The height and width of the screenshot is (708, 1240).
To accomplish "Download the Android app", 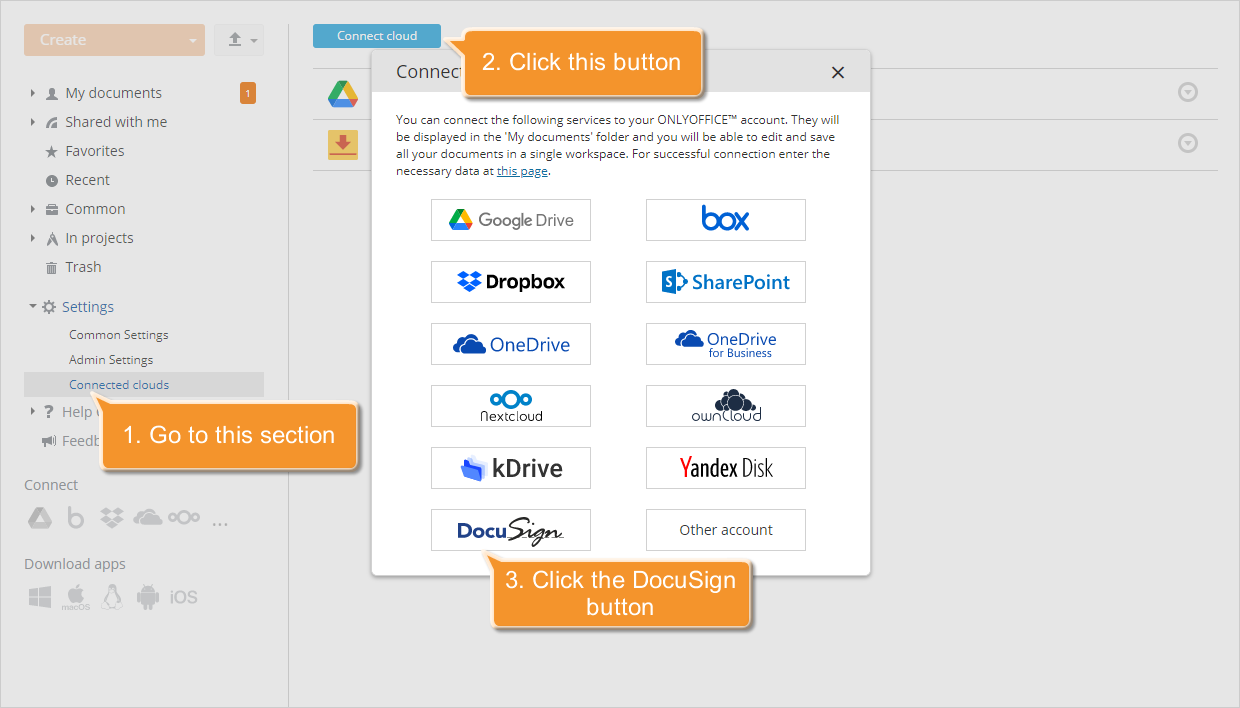I will point(148,597).
